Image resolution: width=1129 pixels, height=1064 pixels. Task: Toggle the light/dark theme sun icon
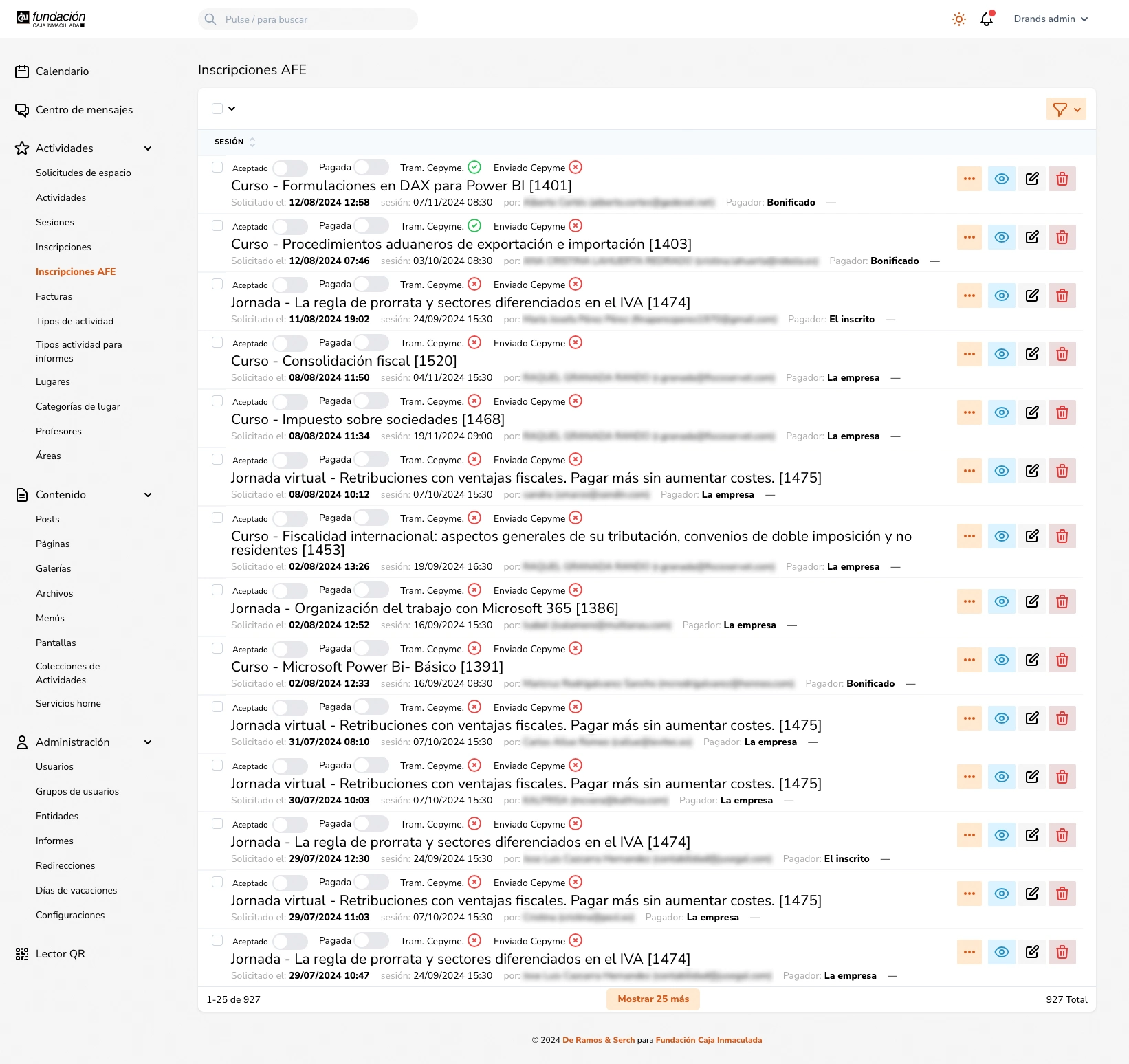(959, 19)
